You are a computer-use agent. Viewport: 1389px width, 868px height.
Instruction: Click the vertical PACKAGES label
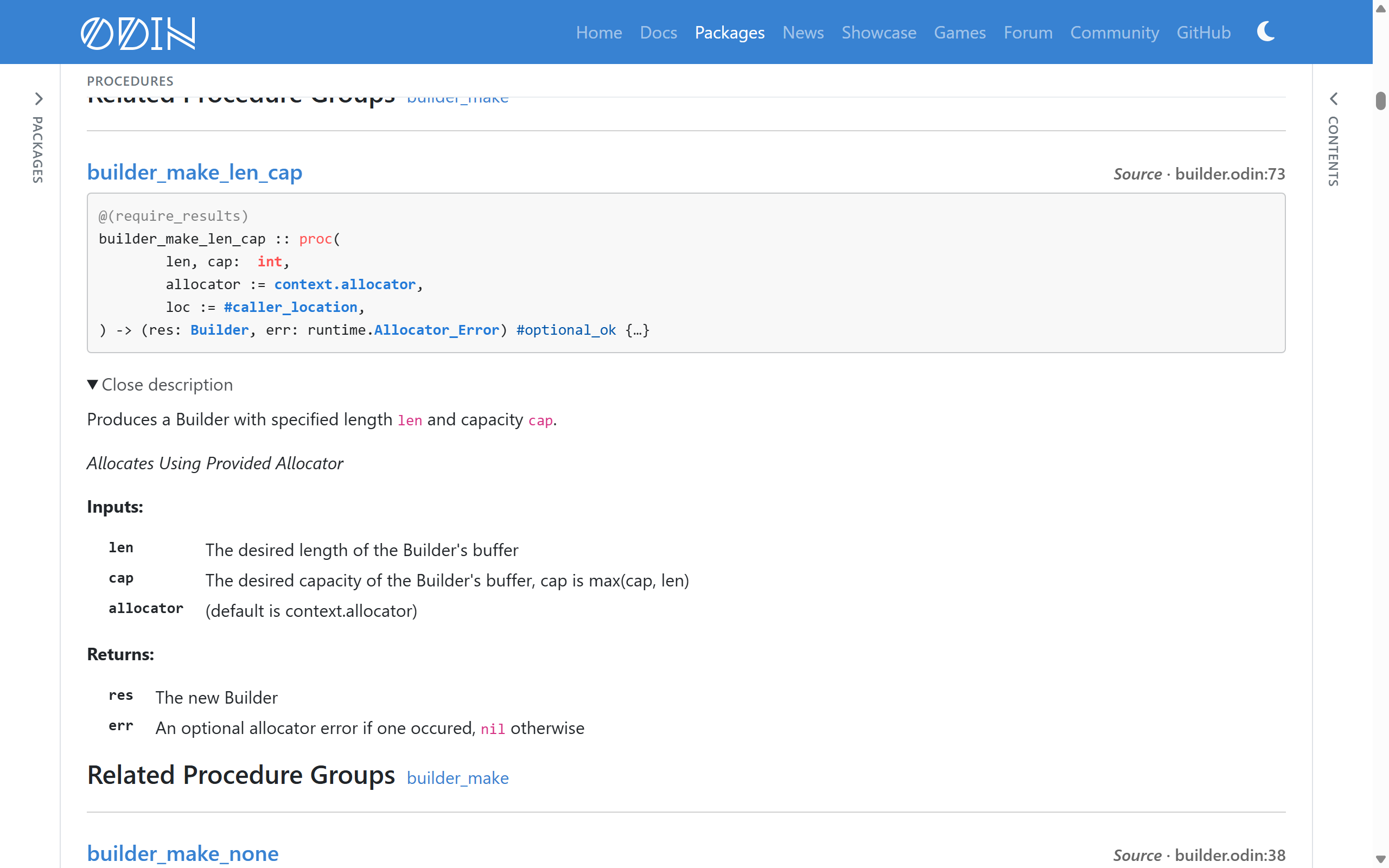[38, 150]
